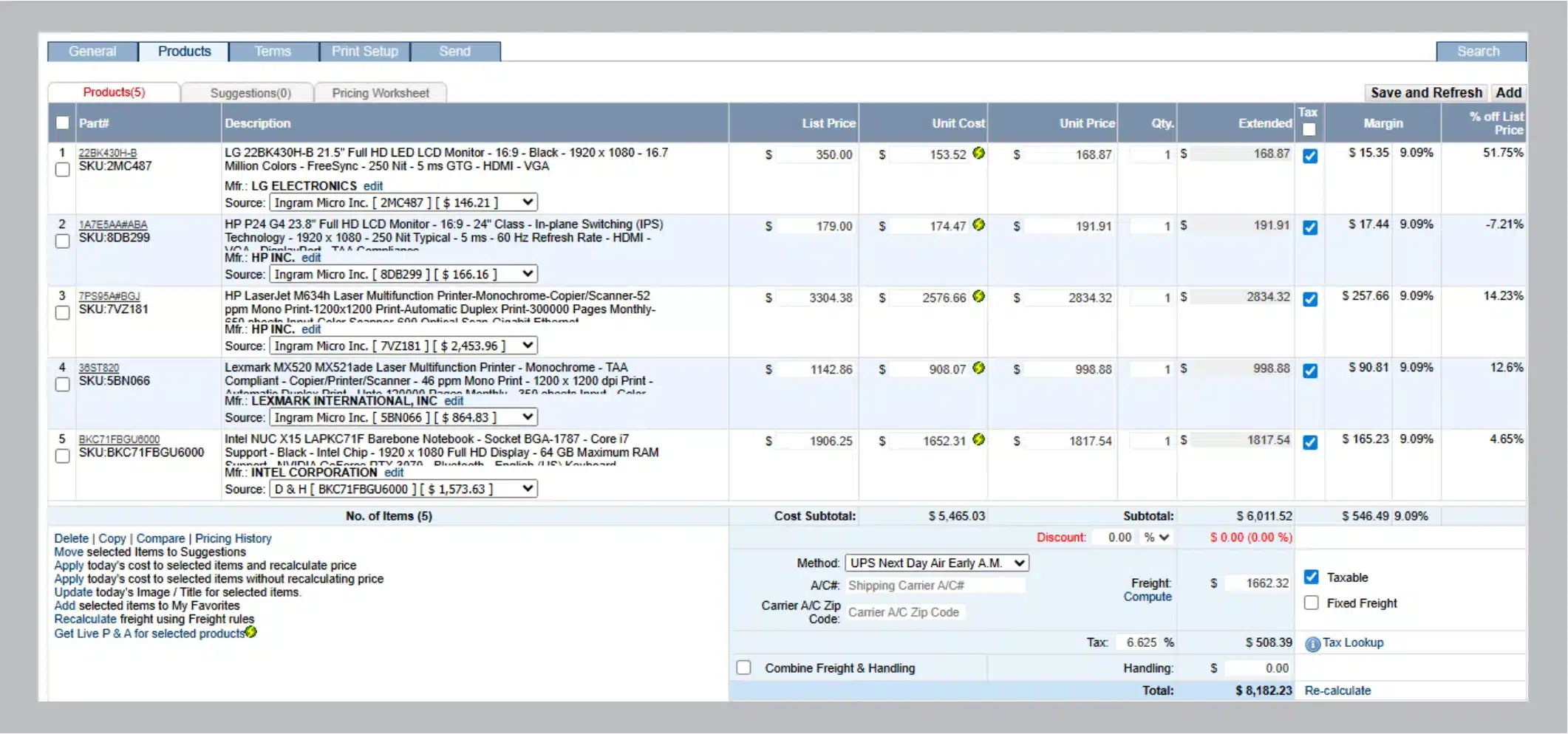Enable the Fixed Freight checkbox

pos(1311,603)
